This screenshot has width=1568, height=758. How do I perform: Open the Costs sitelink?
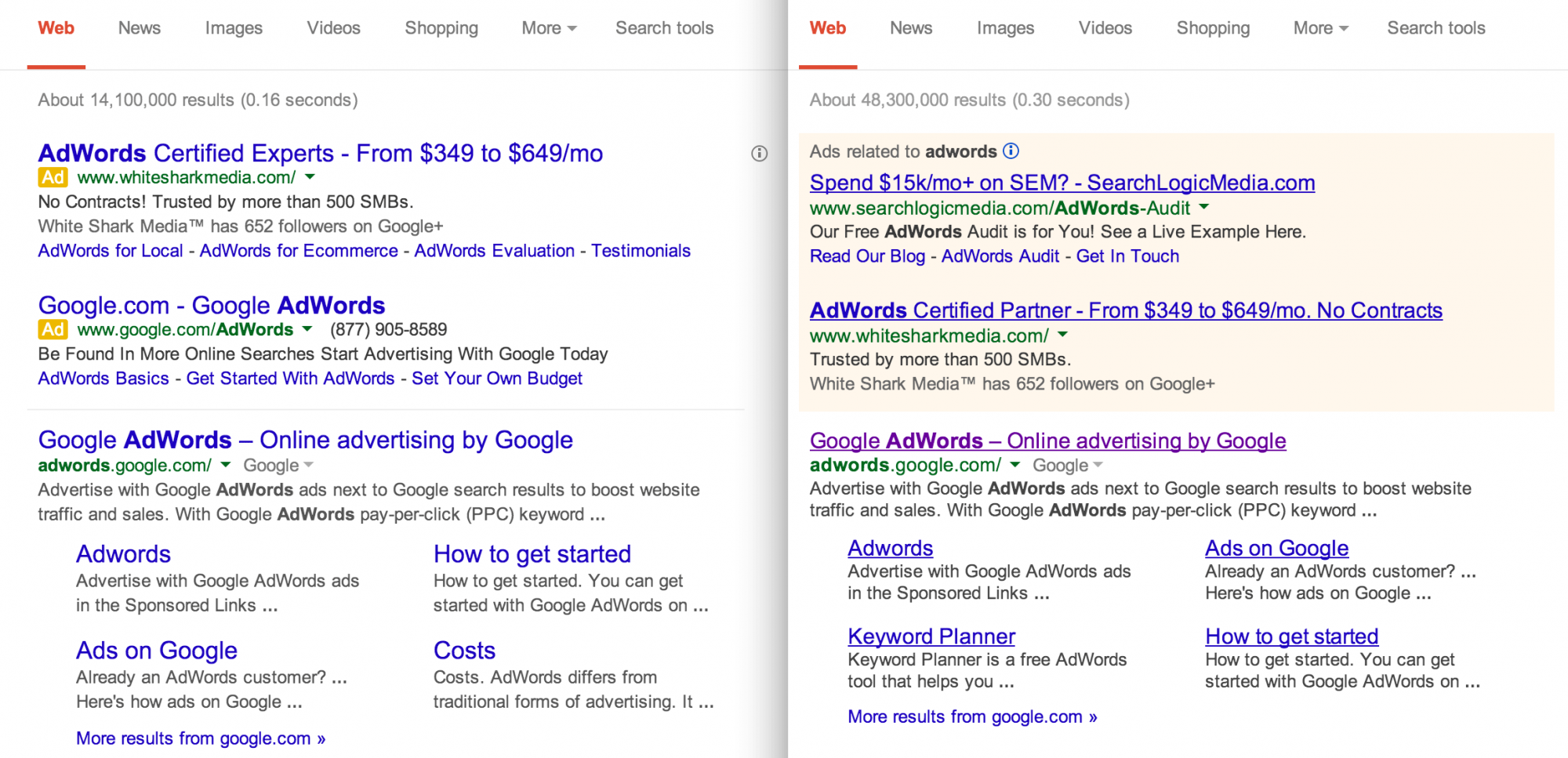coord(464,651)
